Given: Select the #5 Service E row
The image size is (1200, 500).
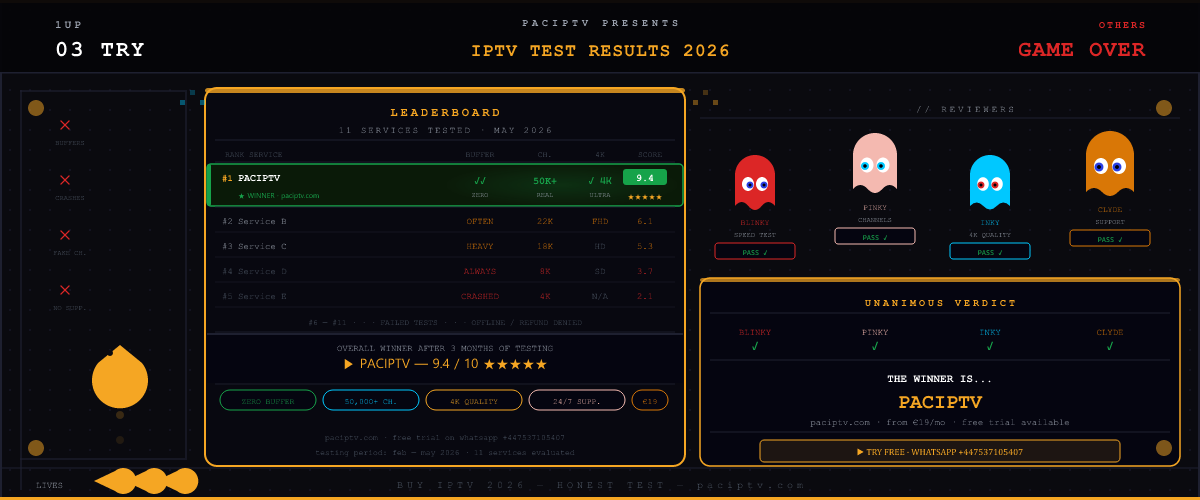Looking at the screenshot, I should point(445,296).
